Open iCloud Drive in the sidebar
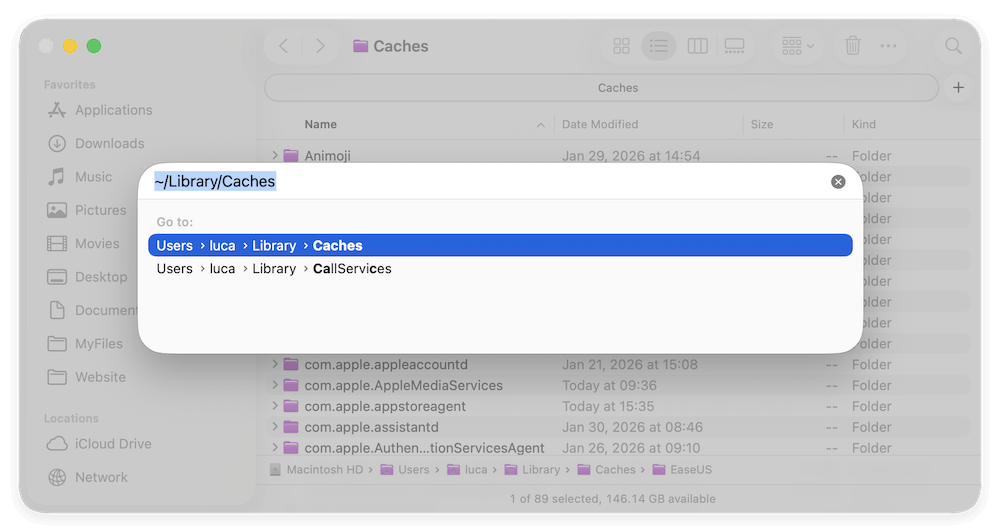The width and height of the screenshot is (1000, 532). [x=99, y=444]
